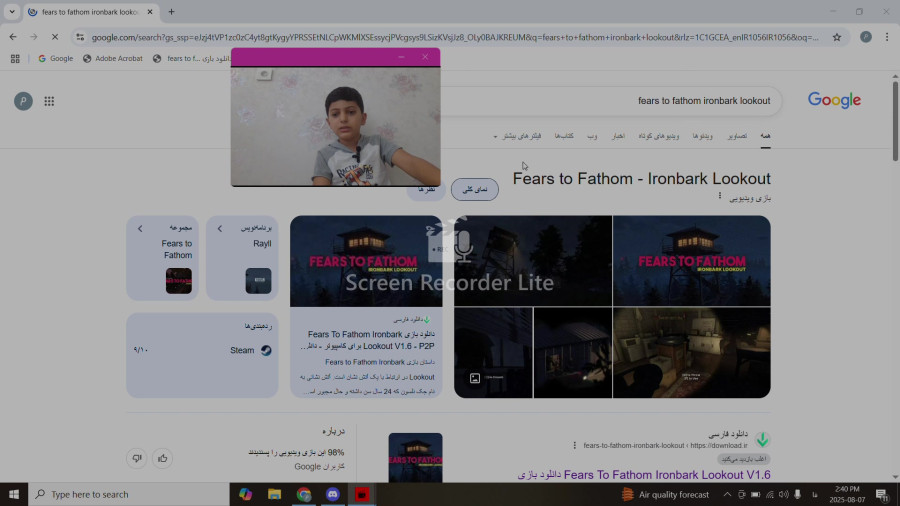The image size is (900, 506).
Task: Switch to the ویدیوها videos tab
Action: (x=703, y=137)
